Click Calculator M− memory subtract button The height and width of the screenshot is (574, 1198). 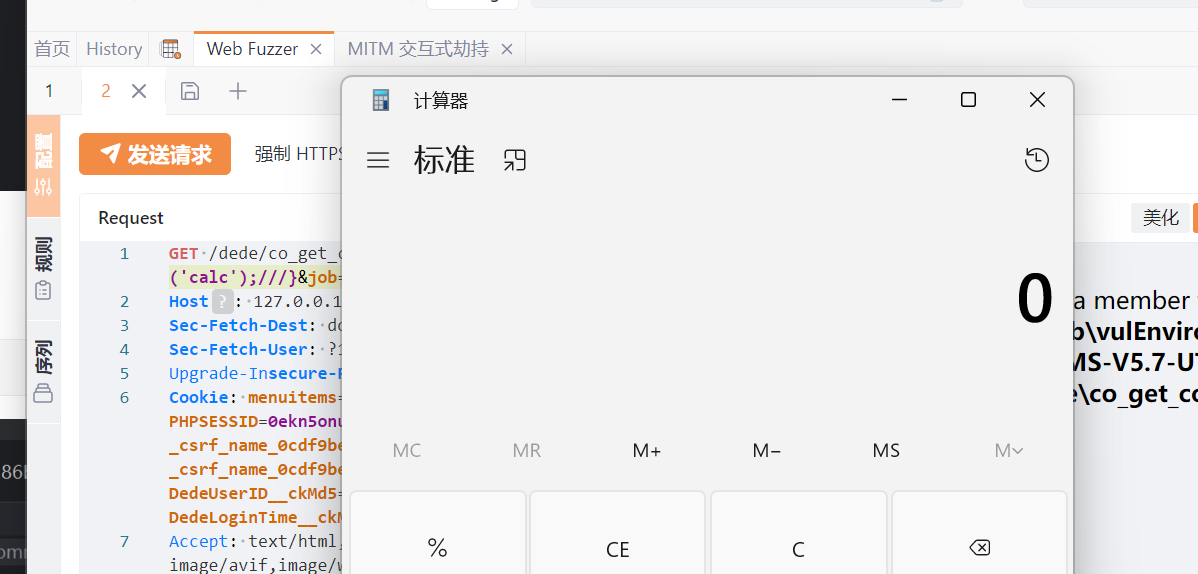[766, 451]
